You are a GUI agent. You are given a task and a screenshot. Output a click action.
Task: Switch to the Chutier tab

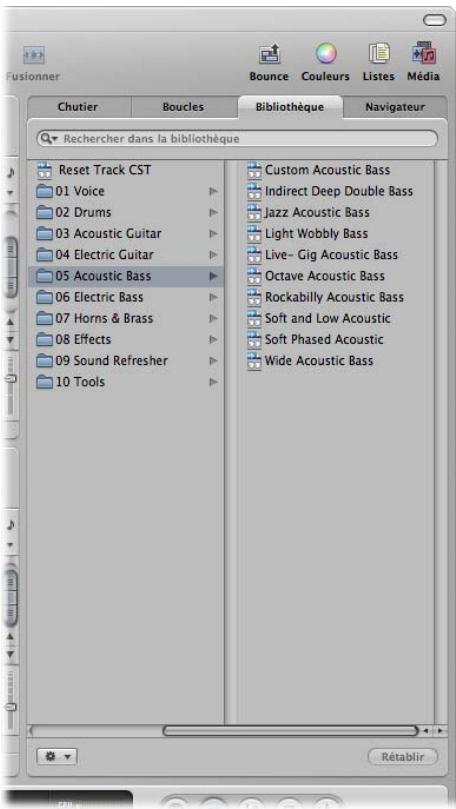tap(78, 107)
